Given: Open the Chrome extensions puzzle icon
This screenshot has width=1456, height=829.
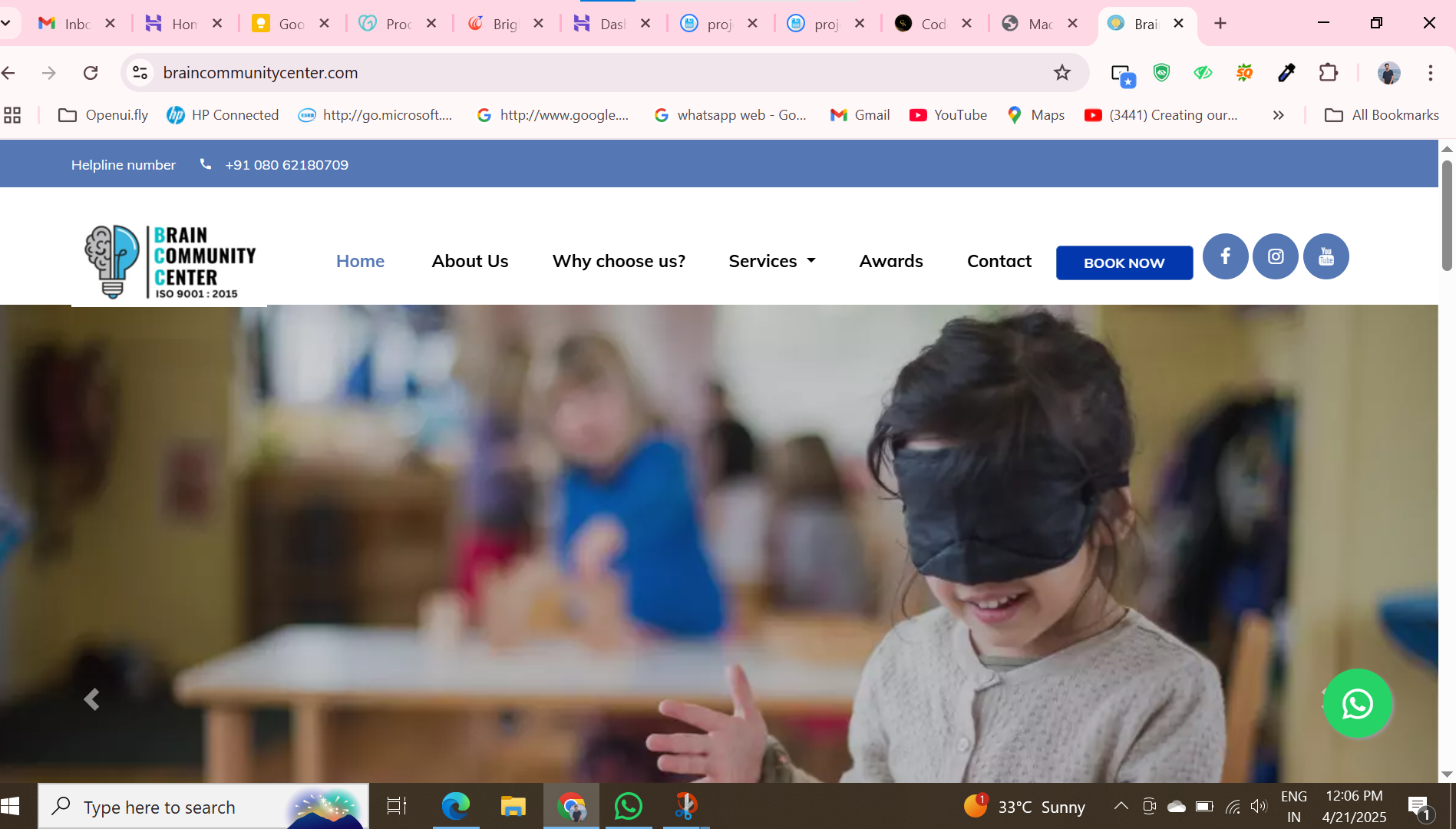Looking at the screenshot, I should (x=1328, y=73).
